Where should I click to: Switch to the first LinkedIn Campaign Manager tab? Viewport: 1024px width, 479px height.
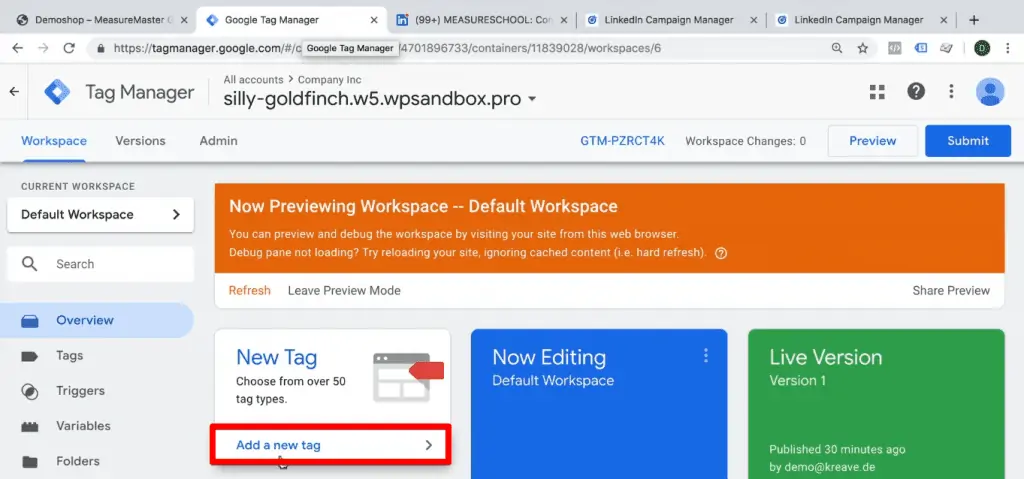tap(669, 20)
